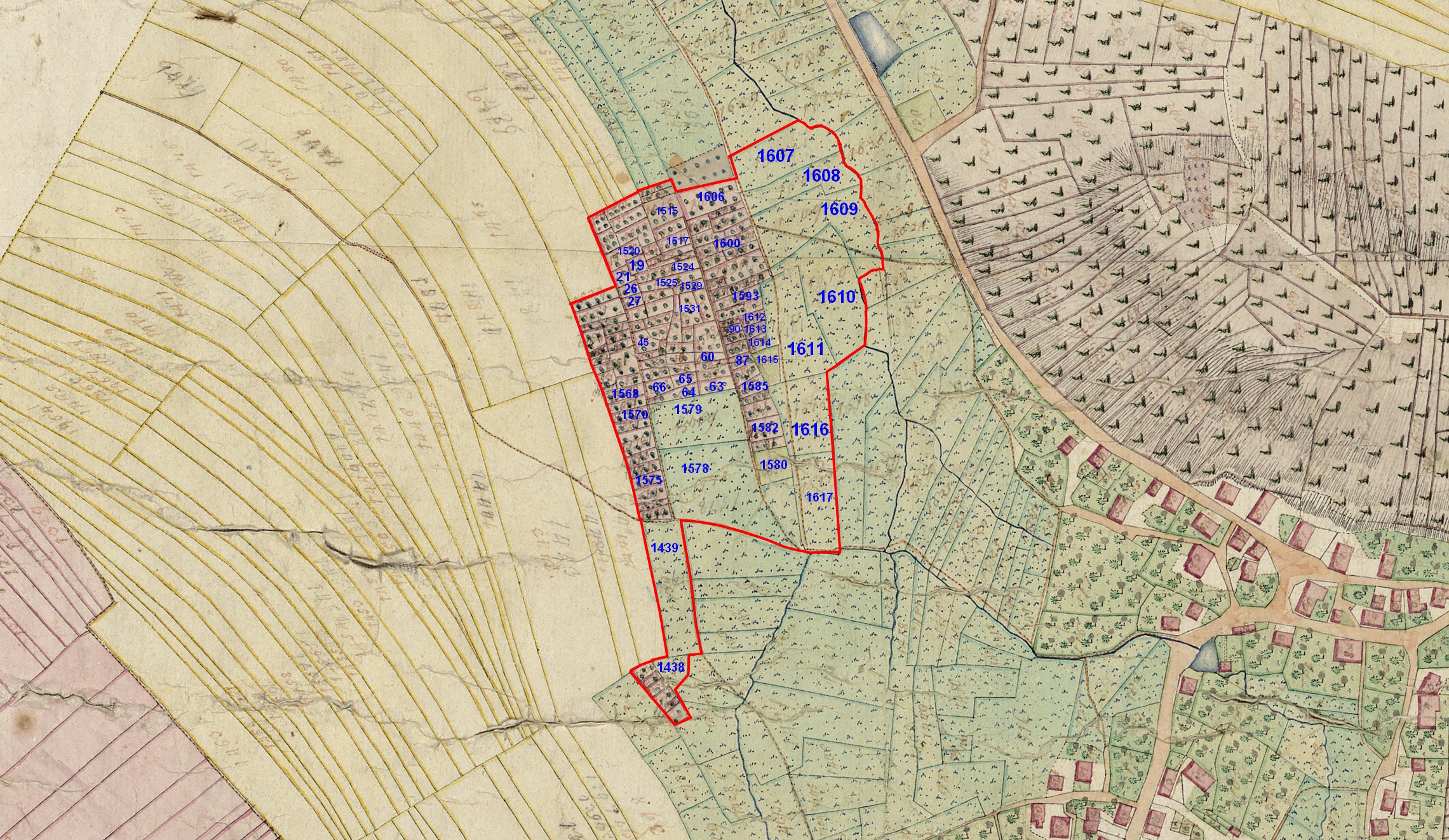The width and height of the screenshot is (1449, 840).
Task: Select the large 1616 parcel label
Action: [x=810, y=430]
